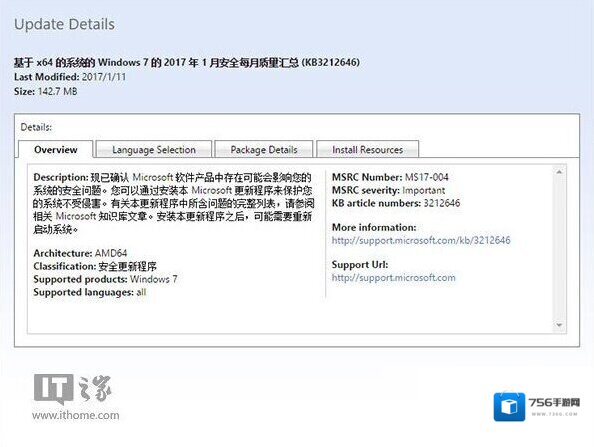This screenshot has height=447, width=594.
Task: Click the Update Details heading
Action: pyautogui.click(x=64, y=24)
